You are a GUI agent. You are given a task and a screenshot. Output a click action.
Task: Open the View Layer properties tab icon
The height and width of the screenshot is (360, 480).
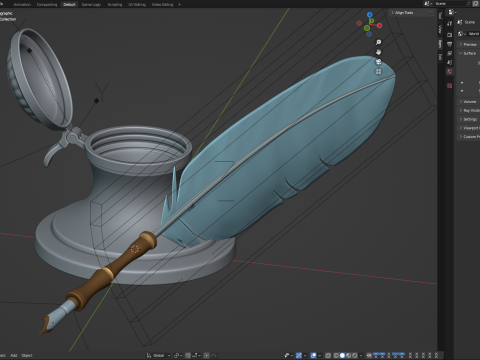click(x=449, y=53)
